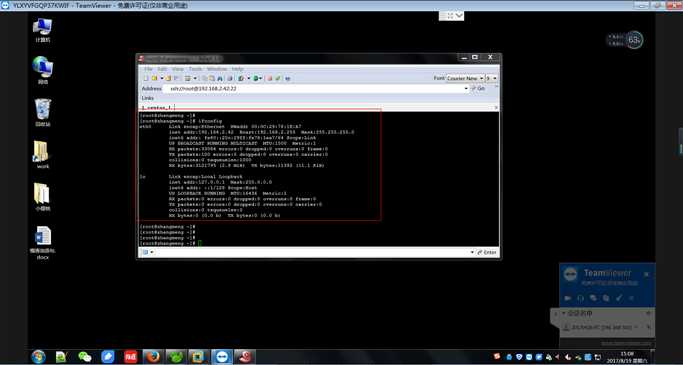Click the New session toolbar icon
Image resolution: width=683 pixels, height=365 pixels.
click(x=146, y=78)
